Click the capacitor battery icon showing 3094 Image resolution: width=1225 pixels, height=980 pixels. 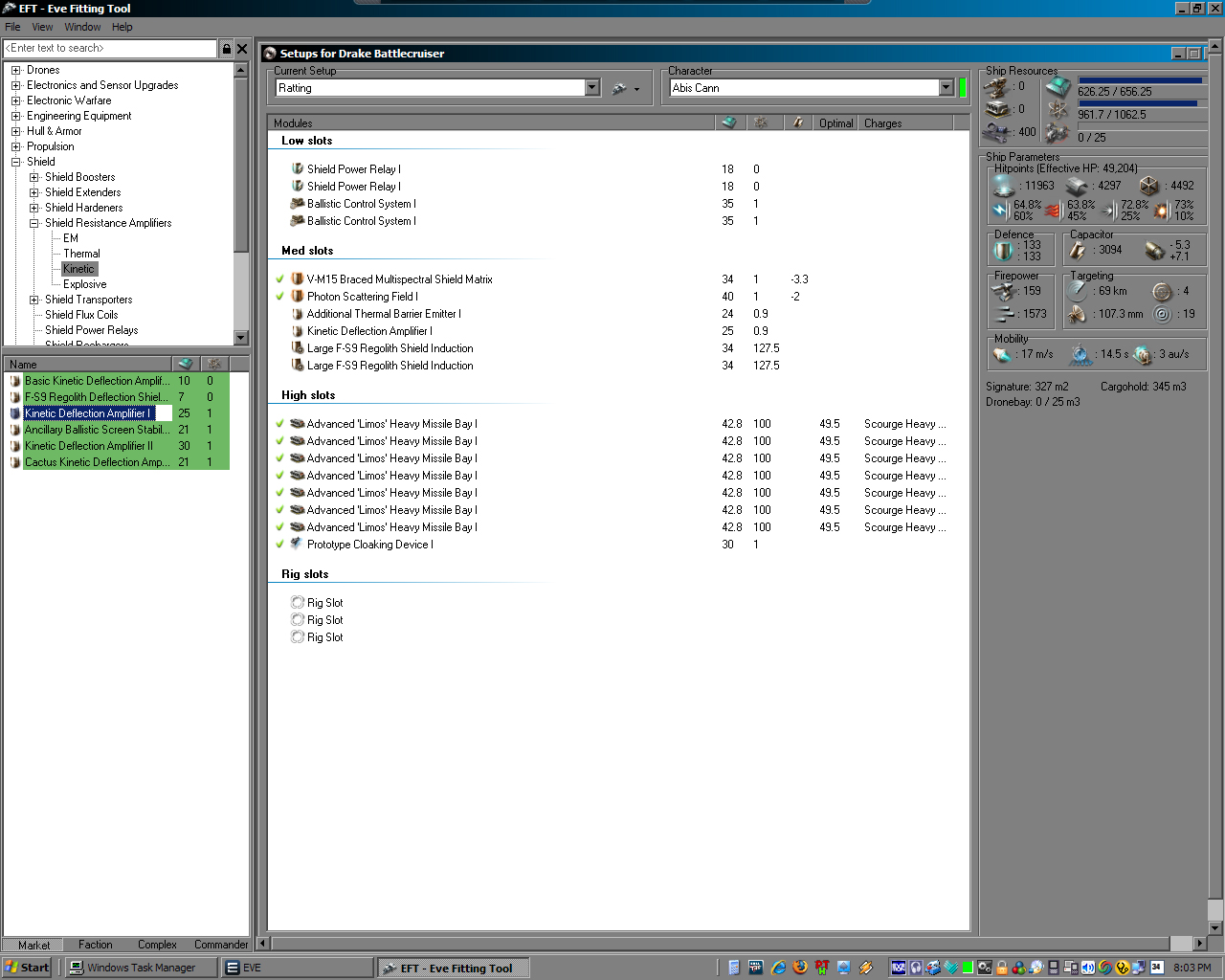click(x=1079, y=250)
